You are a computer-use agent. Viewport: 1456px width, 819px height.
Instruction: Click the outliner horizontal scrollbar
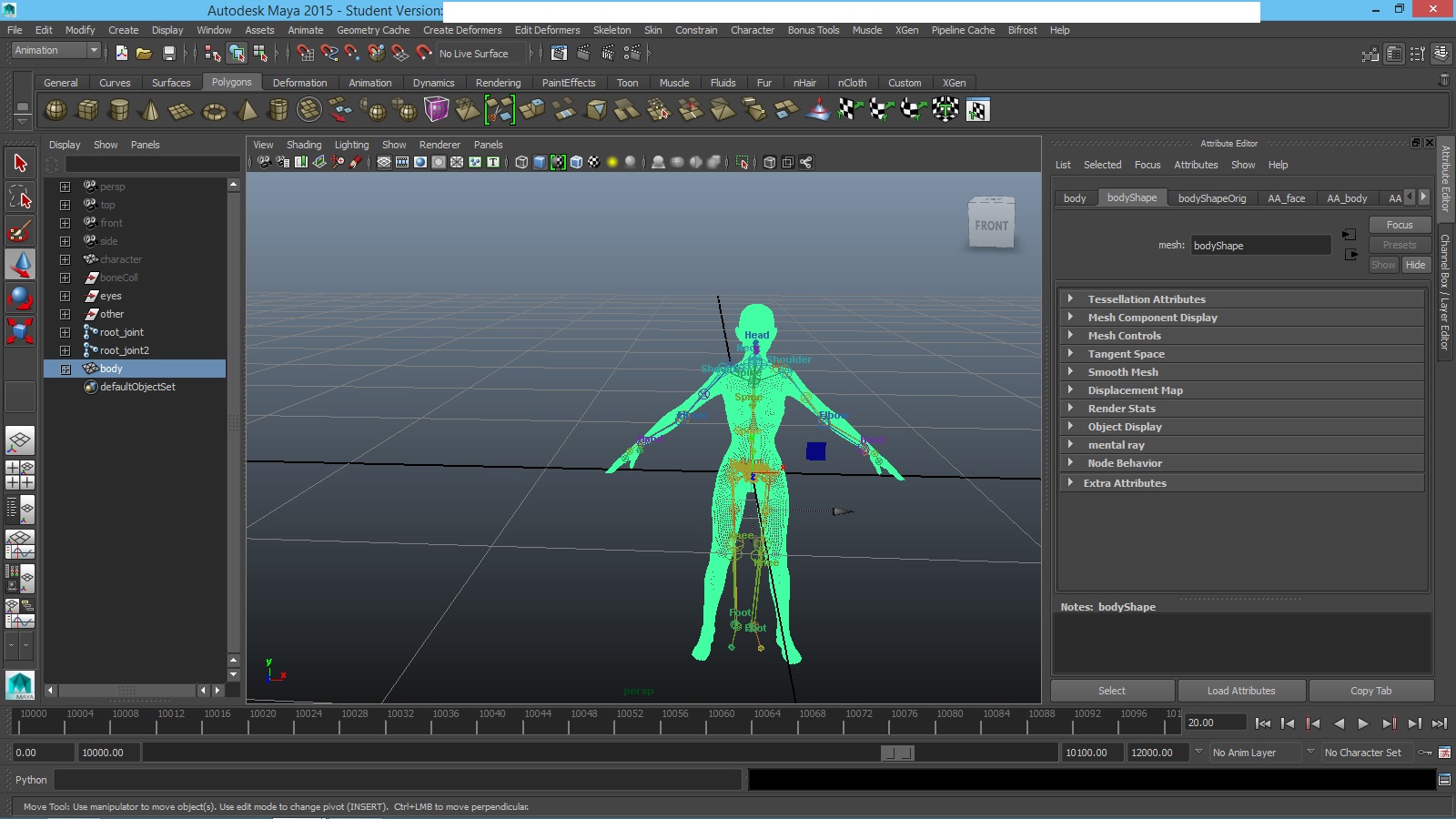tap(126, 691)
